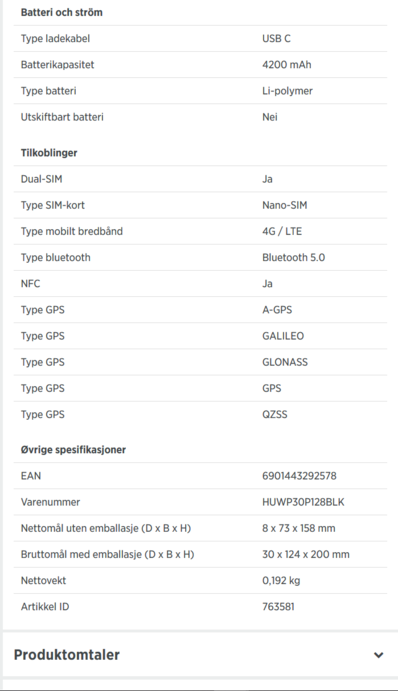Expand the Produktomtaler section chevron
This screenshot has height=691, width=398.
378,655
